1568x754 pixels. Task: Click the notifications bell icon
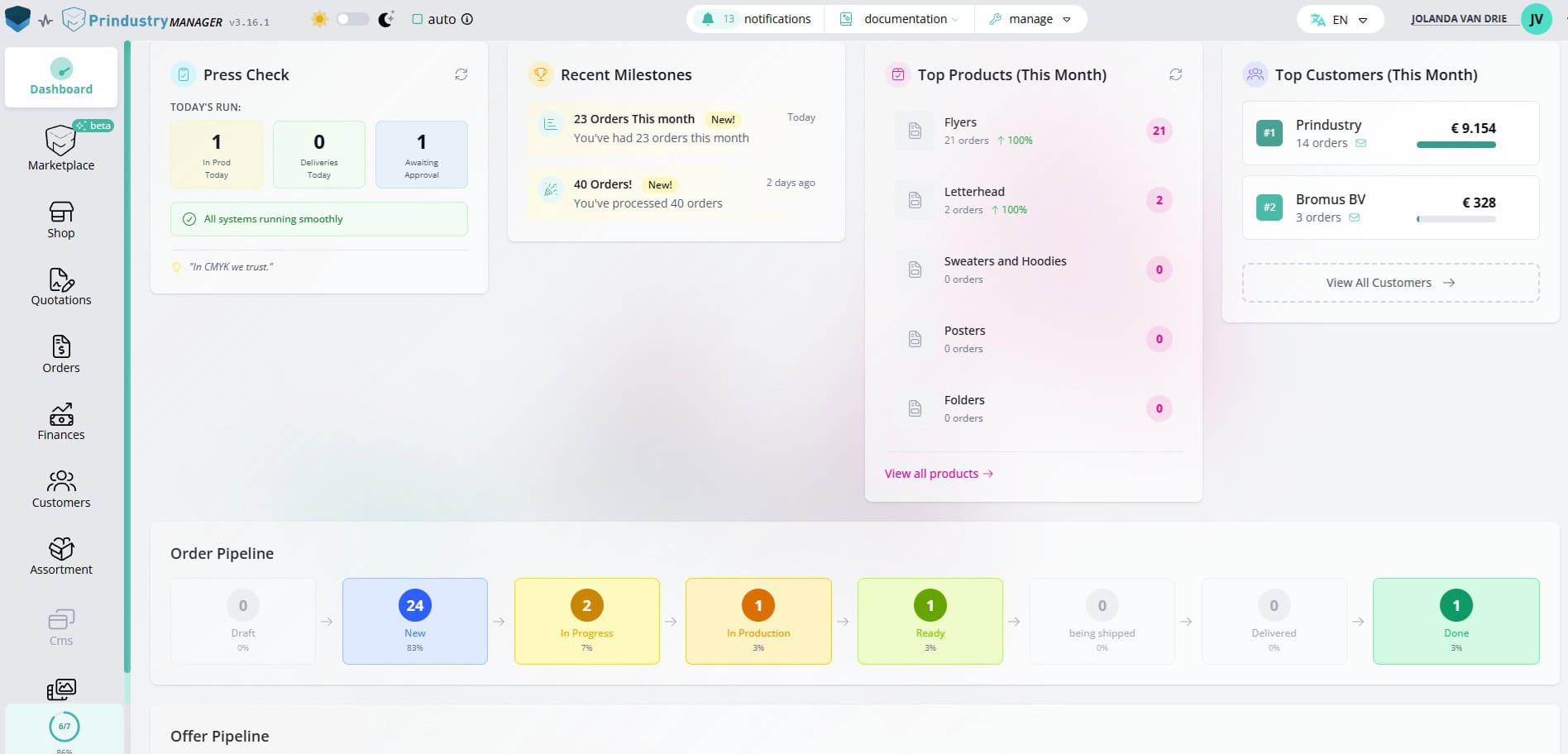(x=708, y=19)
